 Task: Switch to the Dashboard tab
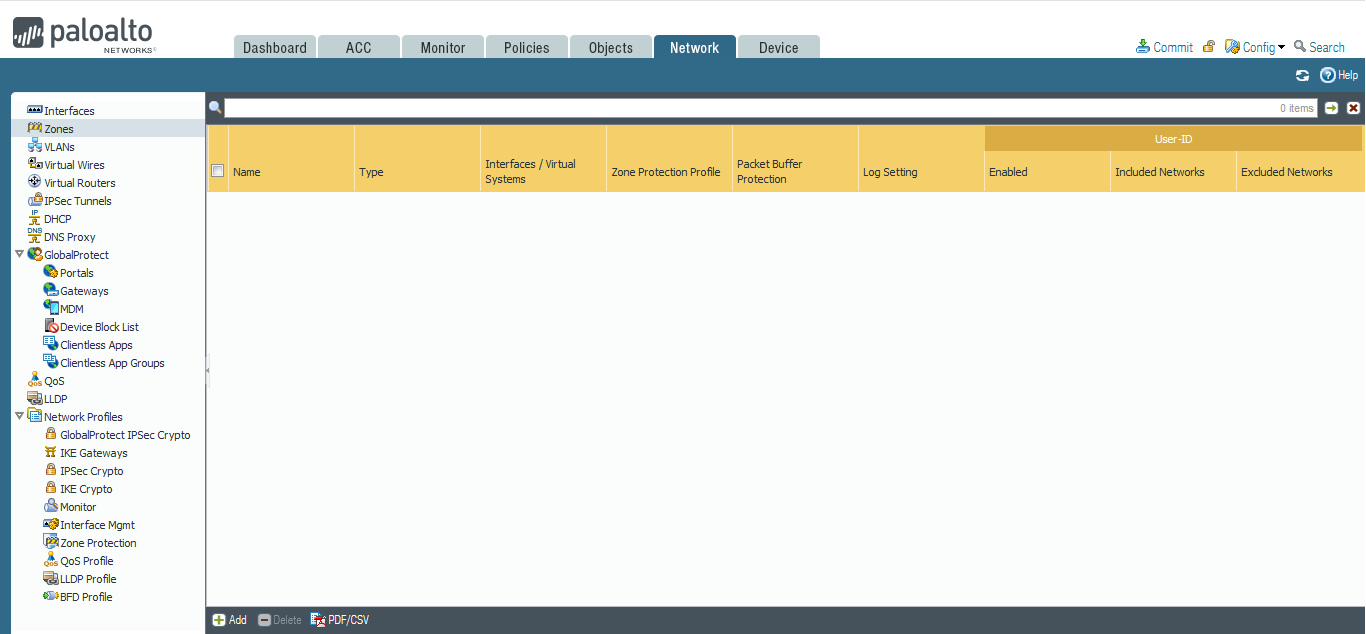(275, 47)
